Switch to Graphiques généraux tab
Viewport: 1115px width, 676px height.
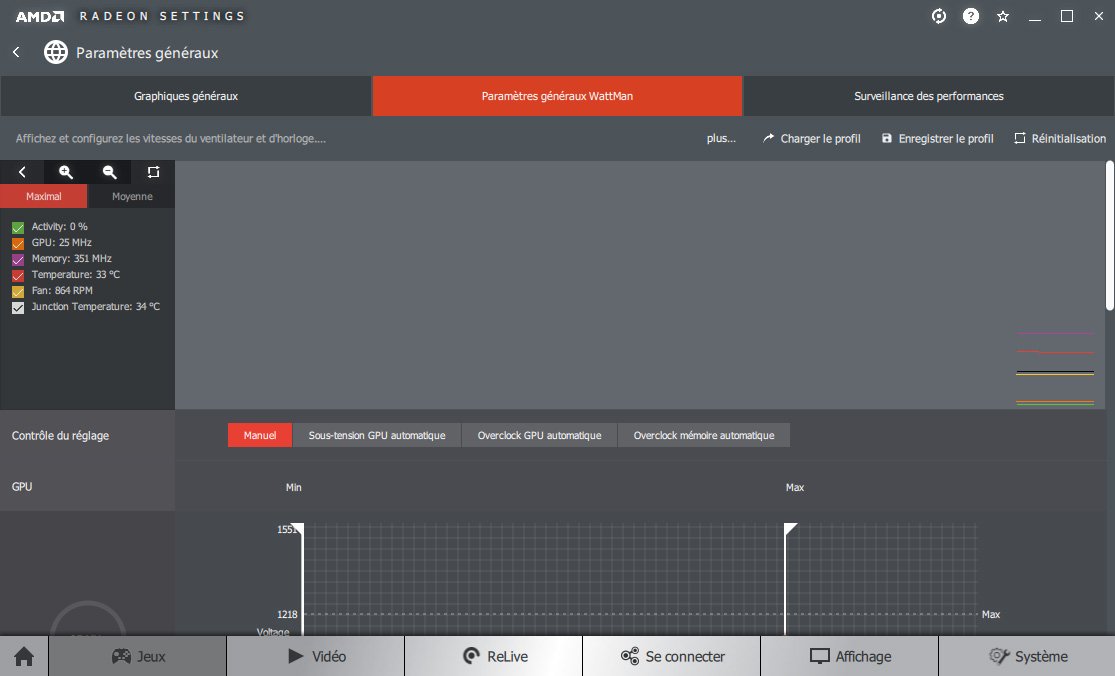click(186, 96)
